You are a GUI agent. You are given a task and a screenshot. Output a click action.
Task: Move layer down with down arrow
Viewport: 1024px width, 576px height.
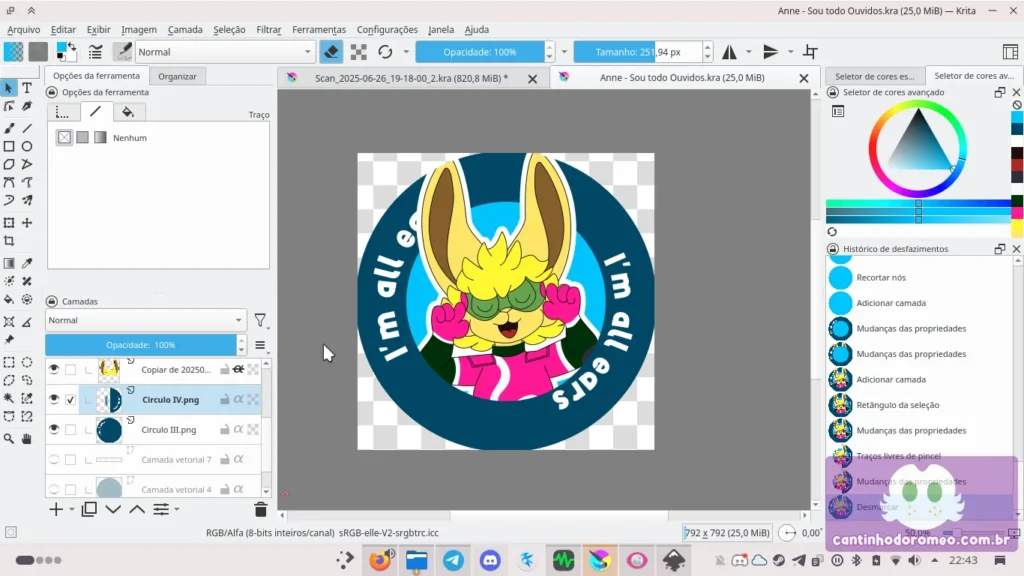point(113,509)
